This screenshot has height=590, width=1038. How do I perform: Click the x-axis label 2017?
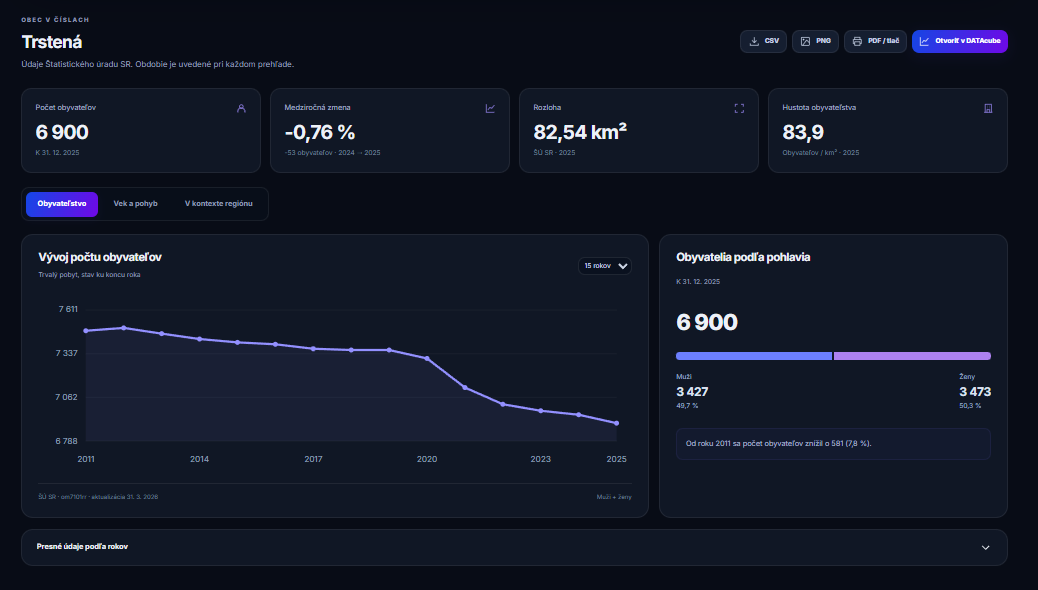click(x=313, y=459)
